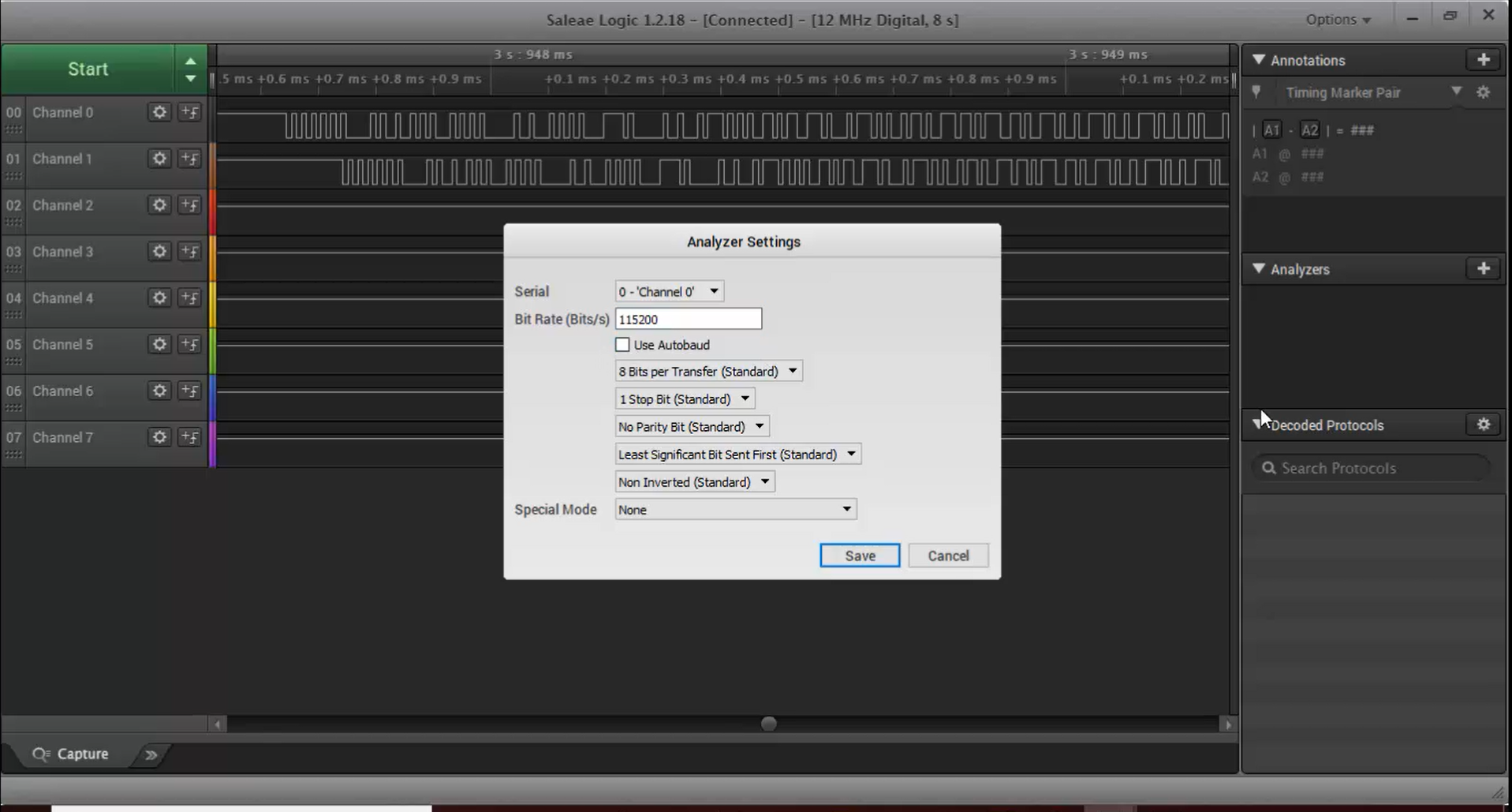Add a new annotation with plus button

[x=1483, y=60]
